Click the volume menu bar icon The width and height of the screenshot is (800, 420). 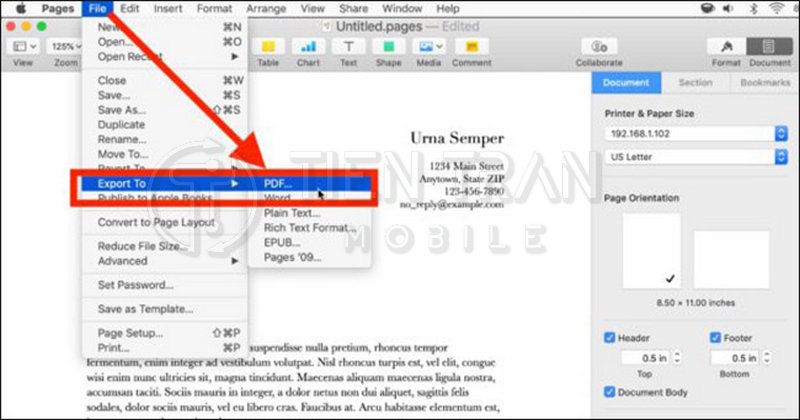[x=729, y=8]
